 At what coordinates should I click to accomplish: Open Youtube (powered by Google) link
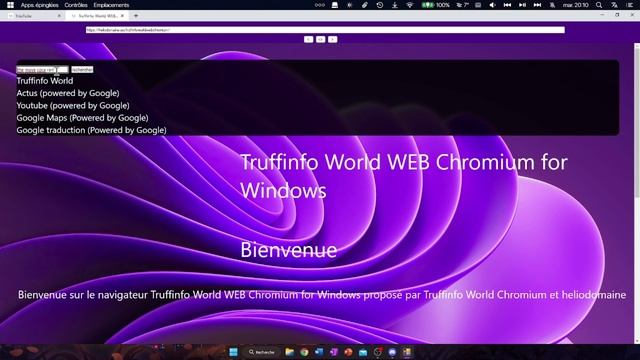(73, 105)
